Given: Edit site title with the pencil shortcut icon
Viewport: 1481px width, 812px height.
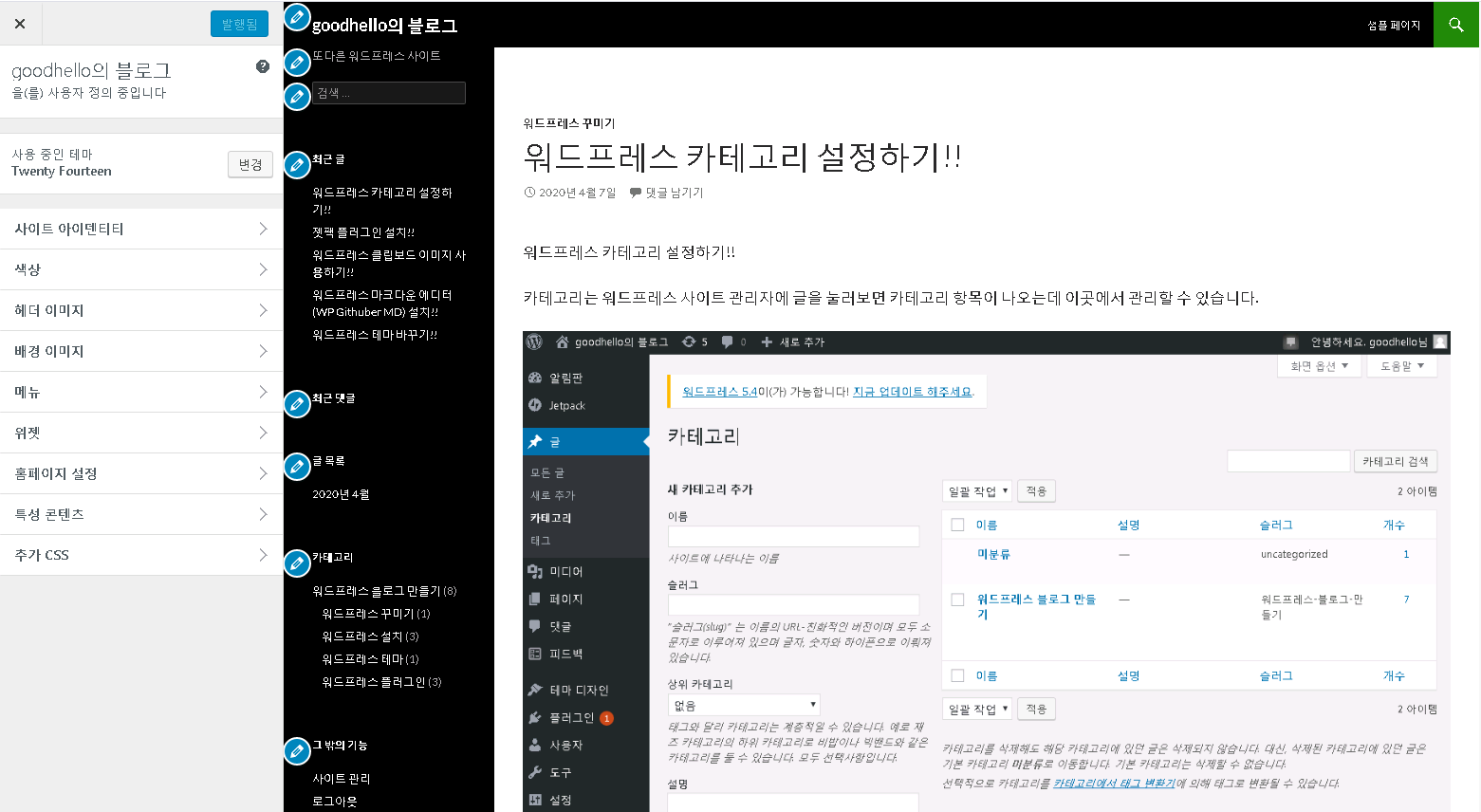Looking at the screenshot, I should click(x=297, y=16).
